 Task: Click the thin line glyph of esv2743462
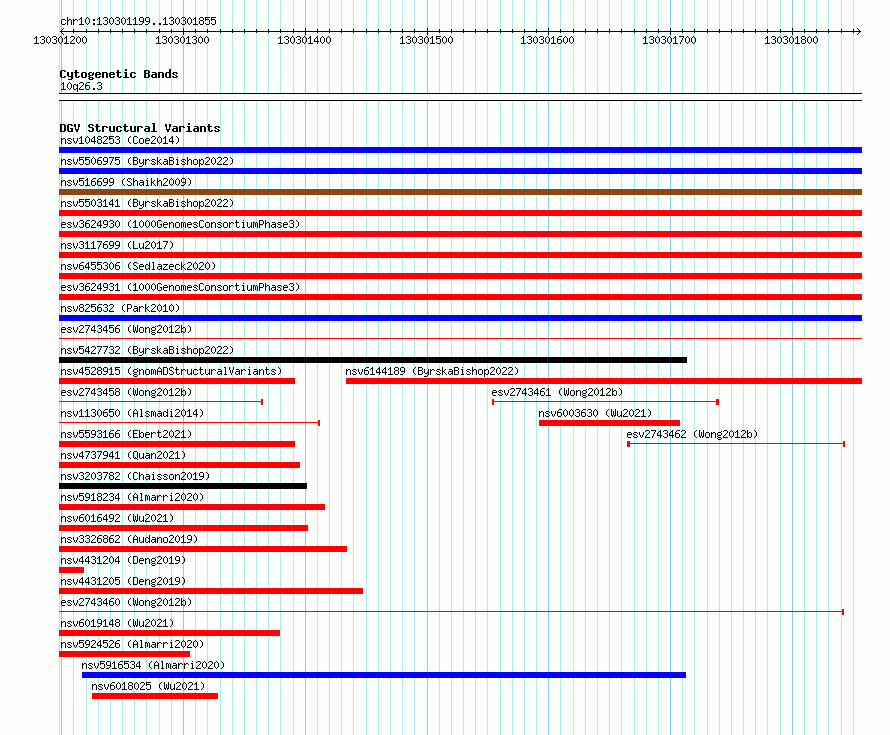[736, 444]
